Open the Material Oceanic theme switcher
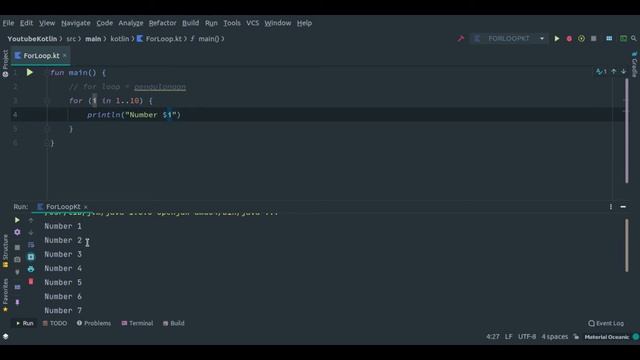 pos(607,337)
